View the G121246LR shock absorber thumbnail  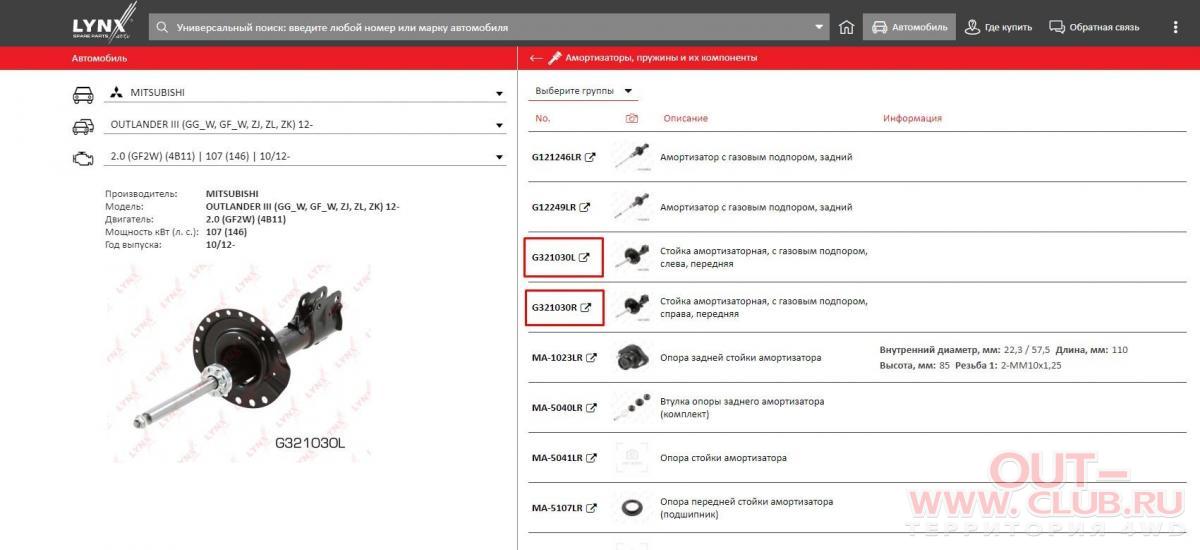click(632, 157)
